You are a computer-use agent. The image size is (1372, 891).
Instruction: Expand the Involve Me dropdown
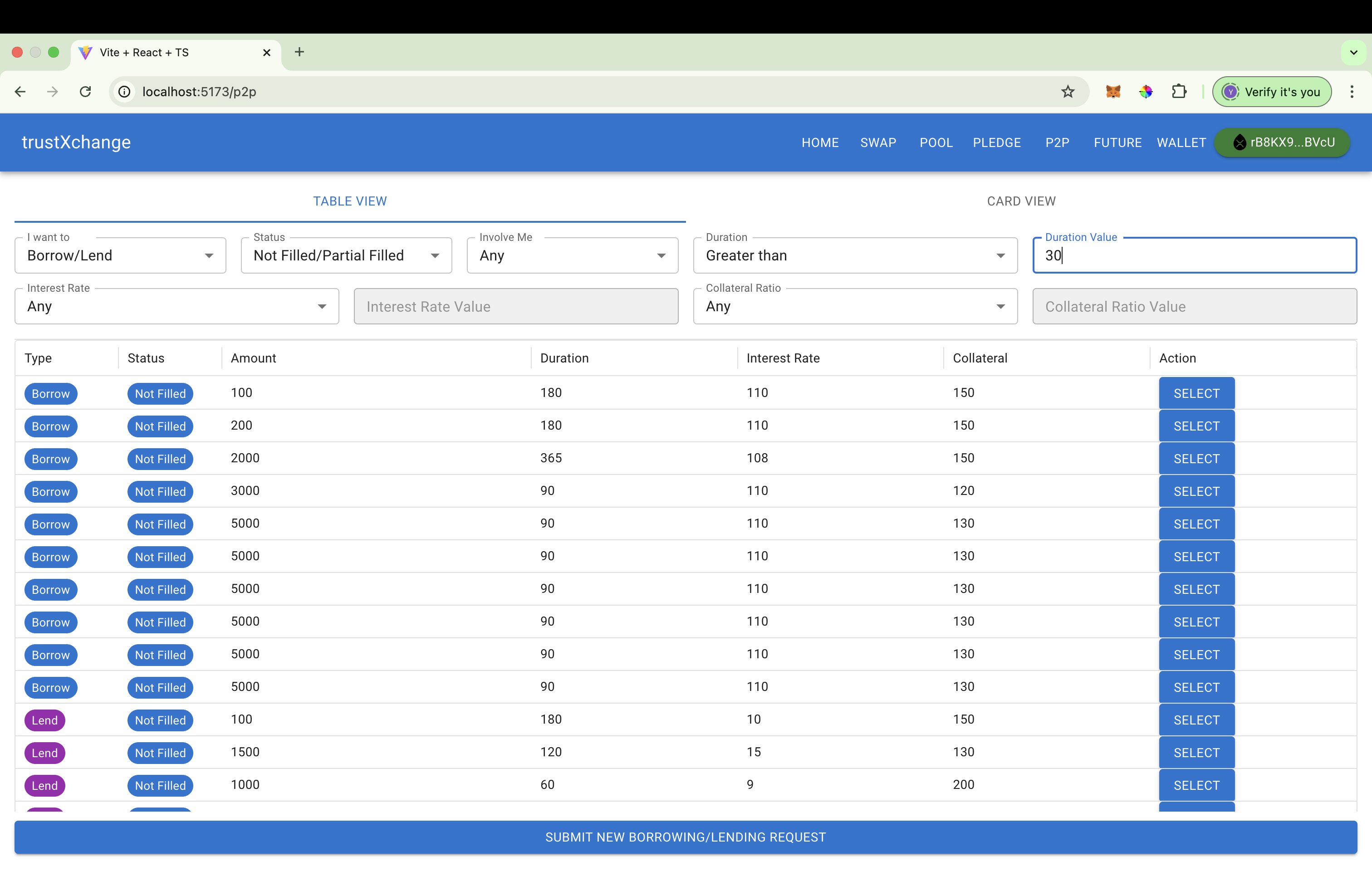(572, 255)
